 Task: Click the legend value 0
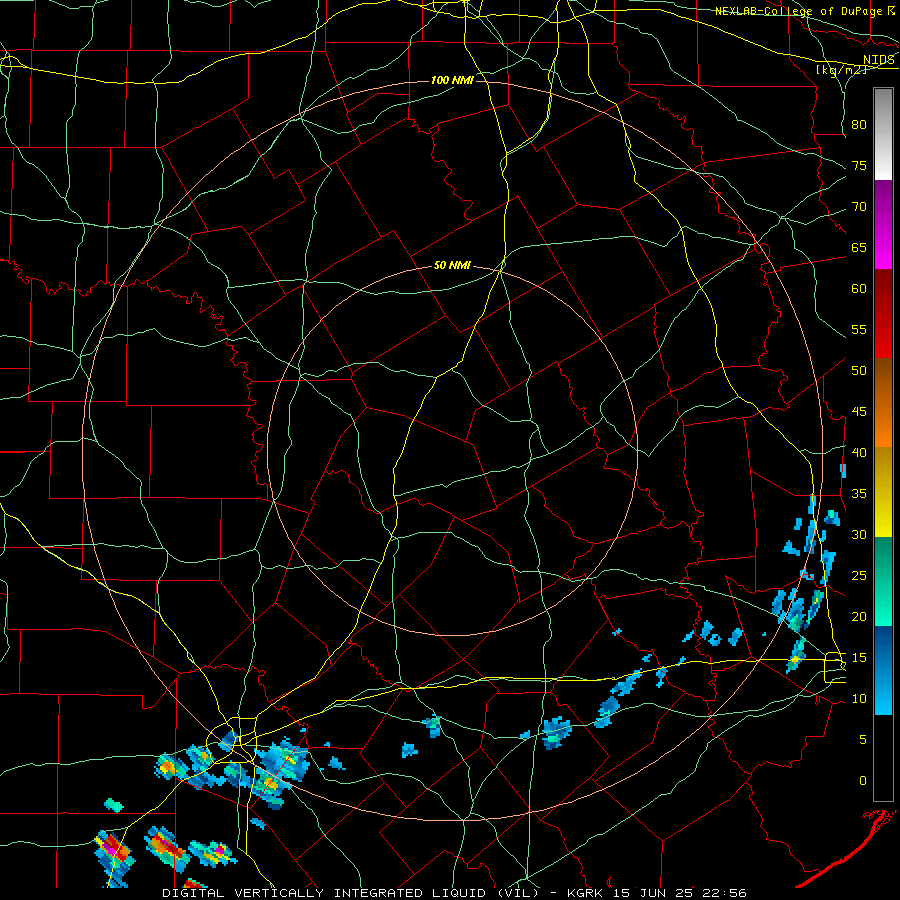tap(863, 781)
